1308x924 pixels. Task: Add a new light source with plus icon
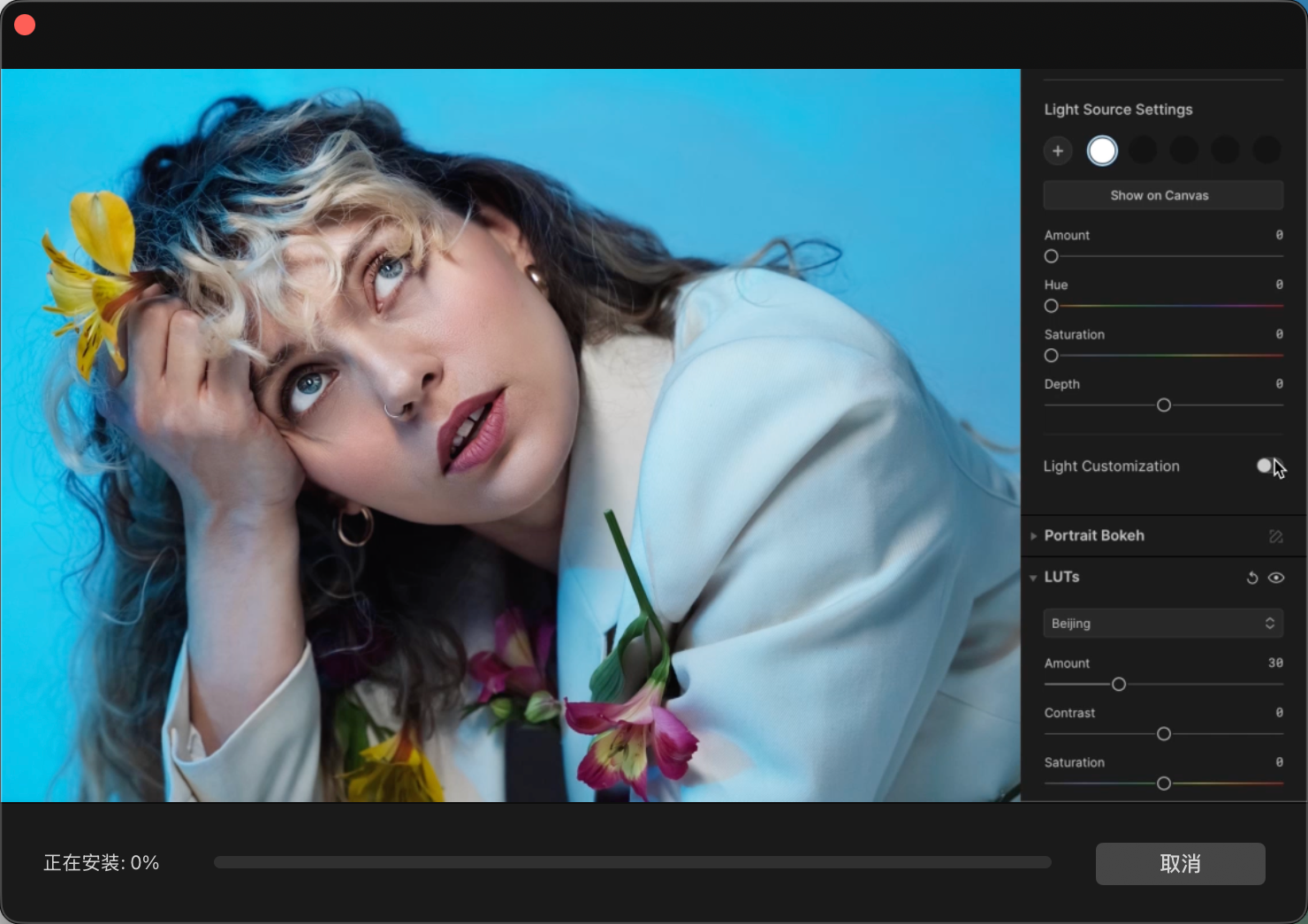(x=1057, y=151)
